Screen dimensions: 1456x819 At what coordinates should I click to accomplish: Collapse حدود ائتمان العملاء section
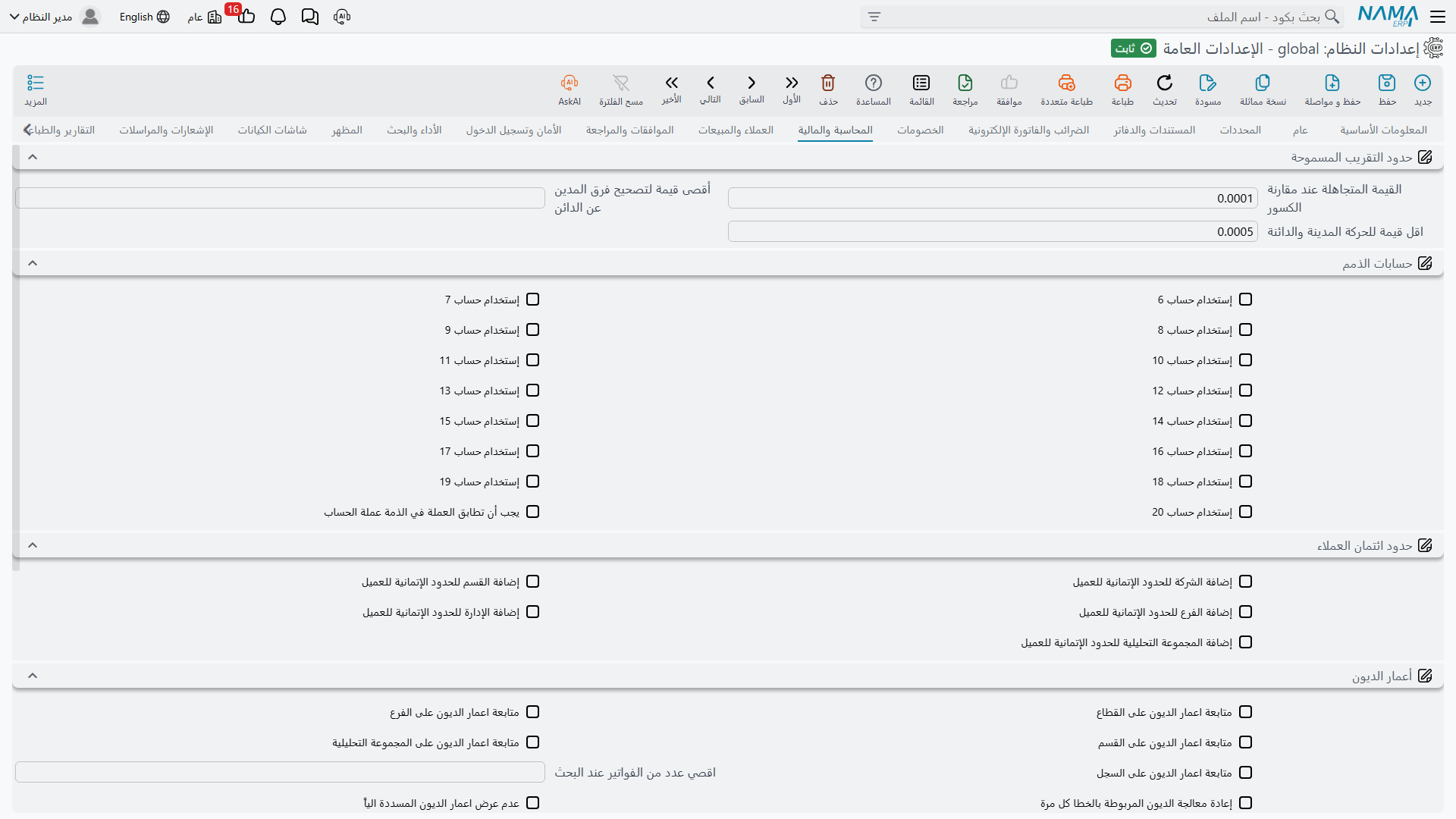tap(33, 545)
